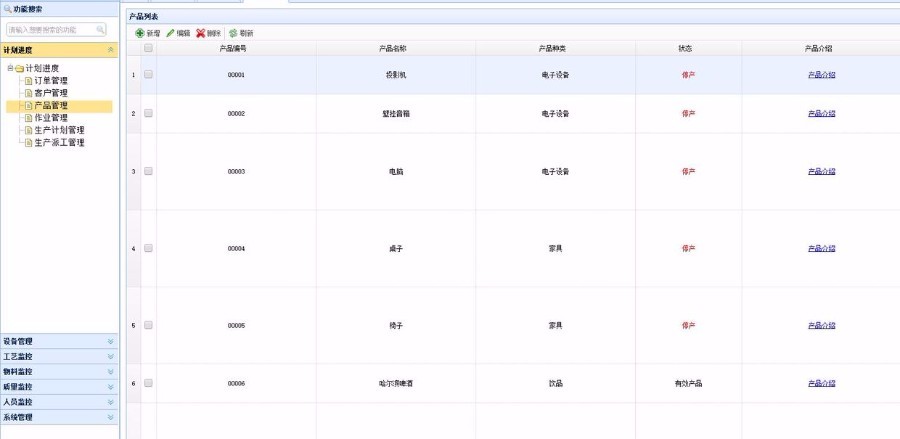Open 生产派工管理 in the tree
The image size is (900, 439).
(x=60, y=142)
